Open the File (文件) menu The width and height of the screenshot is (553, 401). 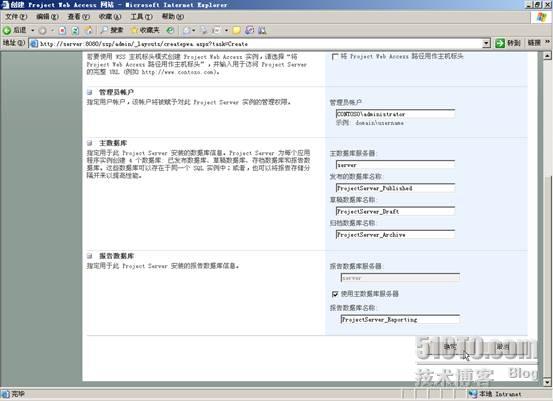(16, 17)
